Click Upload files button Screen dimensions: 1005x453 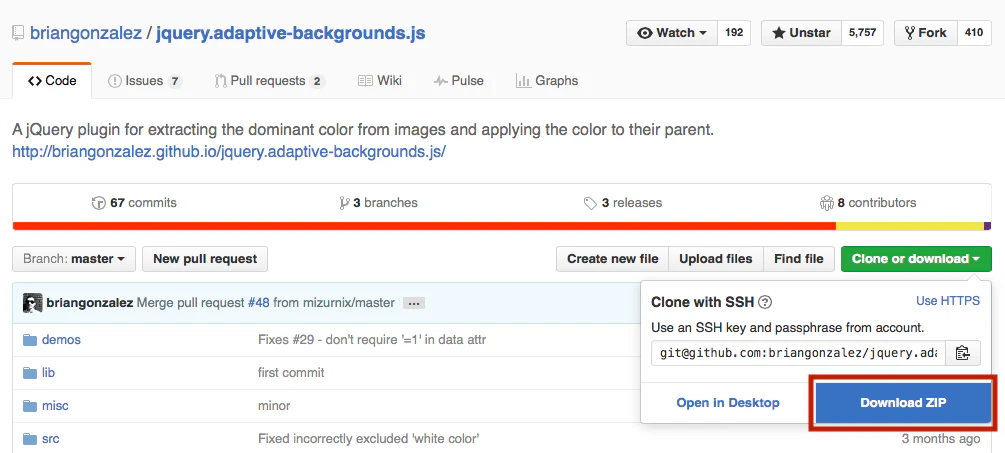pyautogui.click(x=715, y=259)
